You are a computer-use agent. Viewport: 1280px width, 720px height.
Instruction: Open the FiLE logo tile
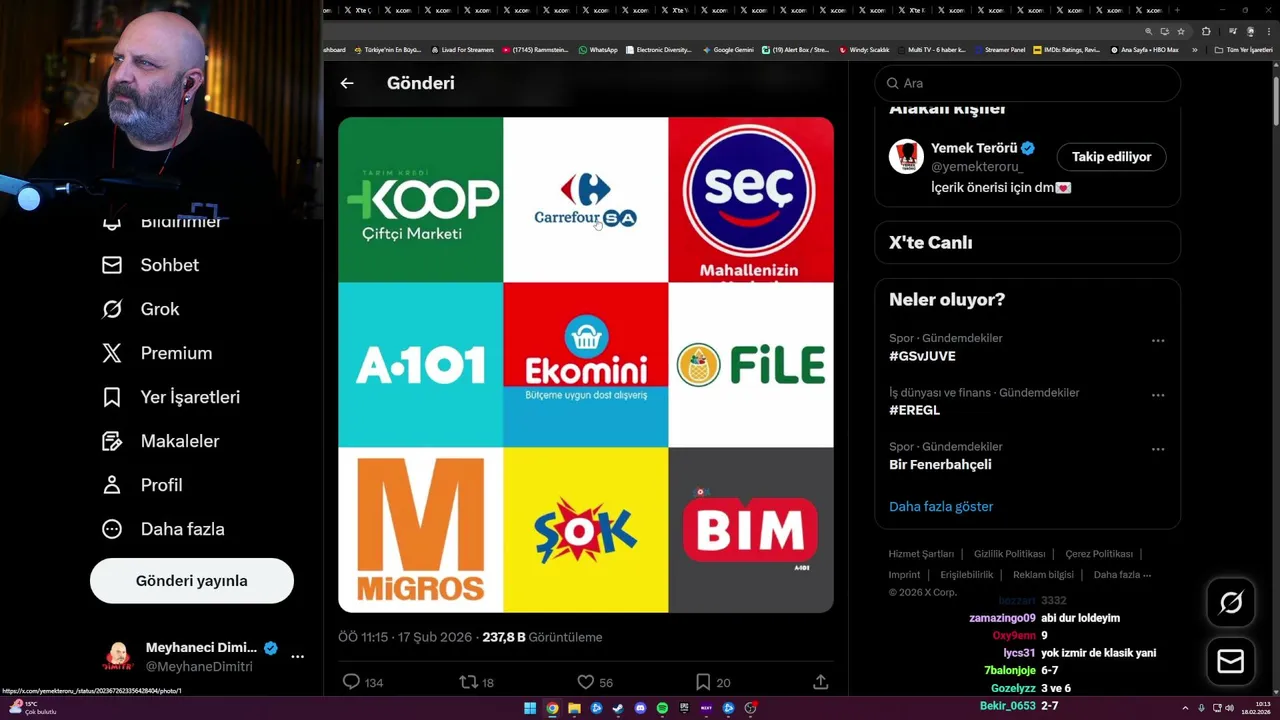click(751, 365)
